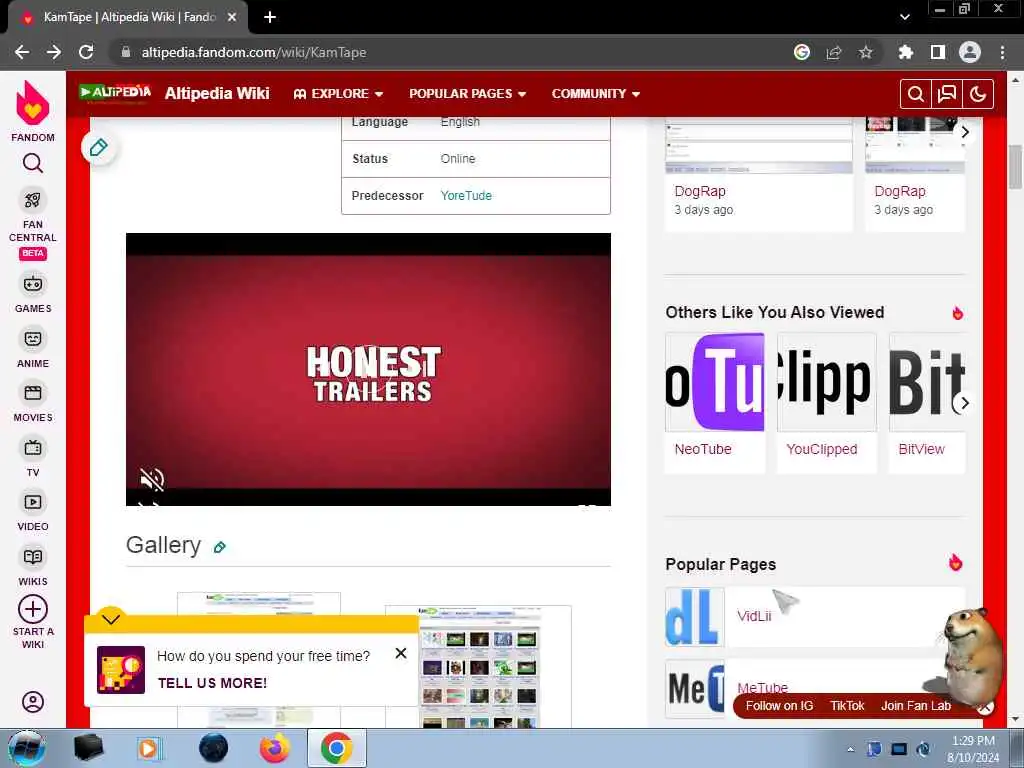The width and height of the screenshot is (1024, 768).
Task: Open the Movies clapperboard icon
Action: click(x=33, y=393)
